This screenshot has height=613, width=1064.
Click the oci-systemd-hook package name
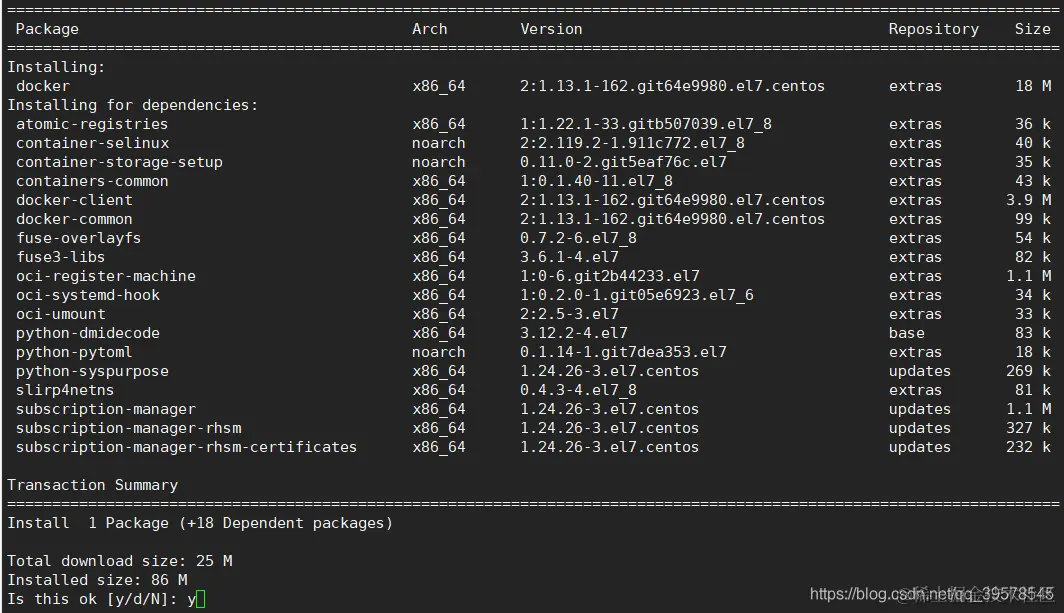(88, 295)
